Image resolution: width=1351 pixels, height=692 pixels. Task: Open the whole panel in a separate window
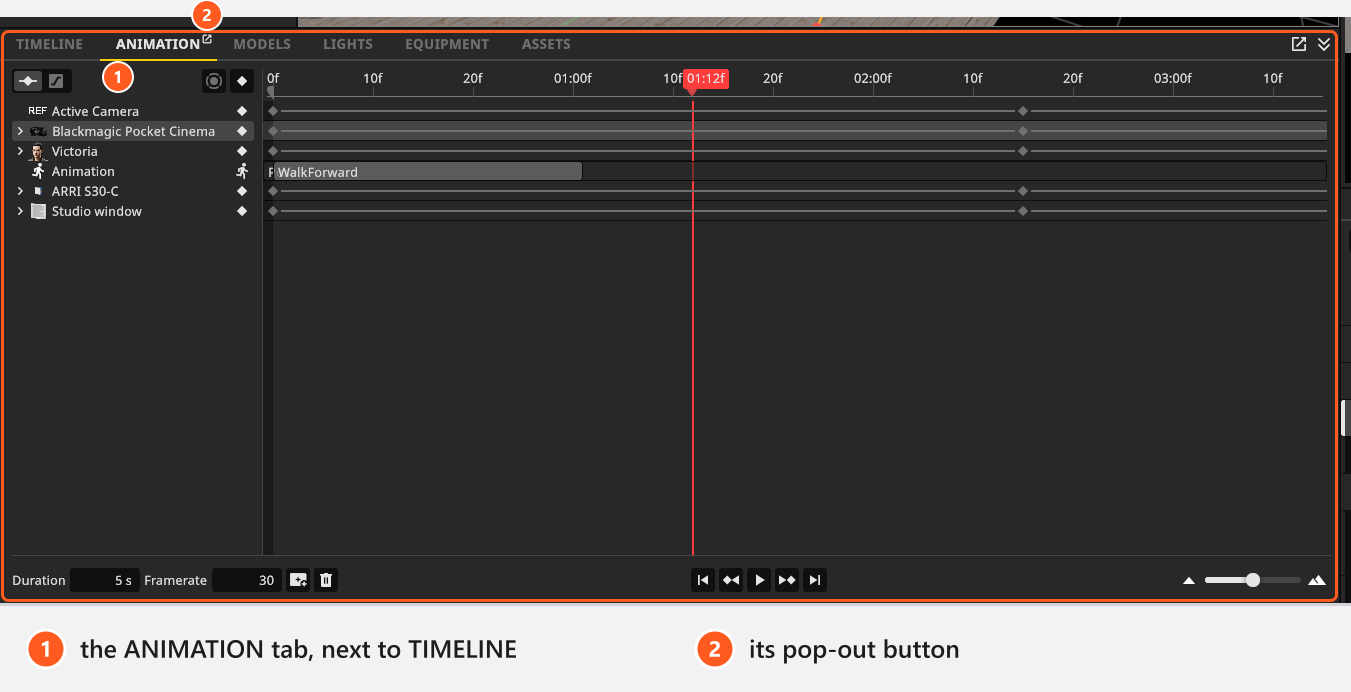pos(1298,44)
